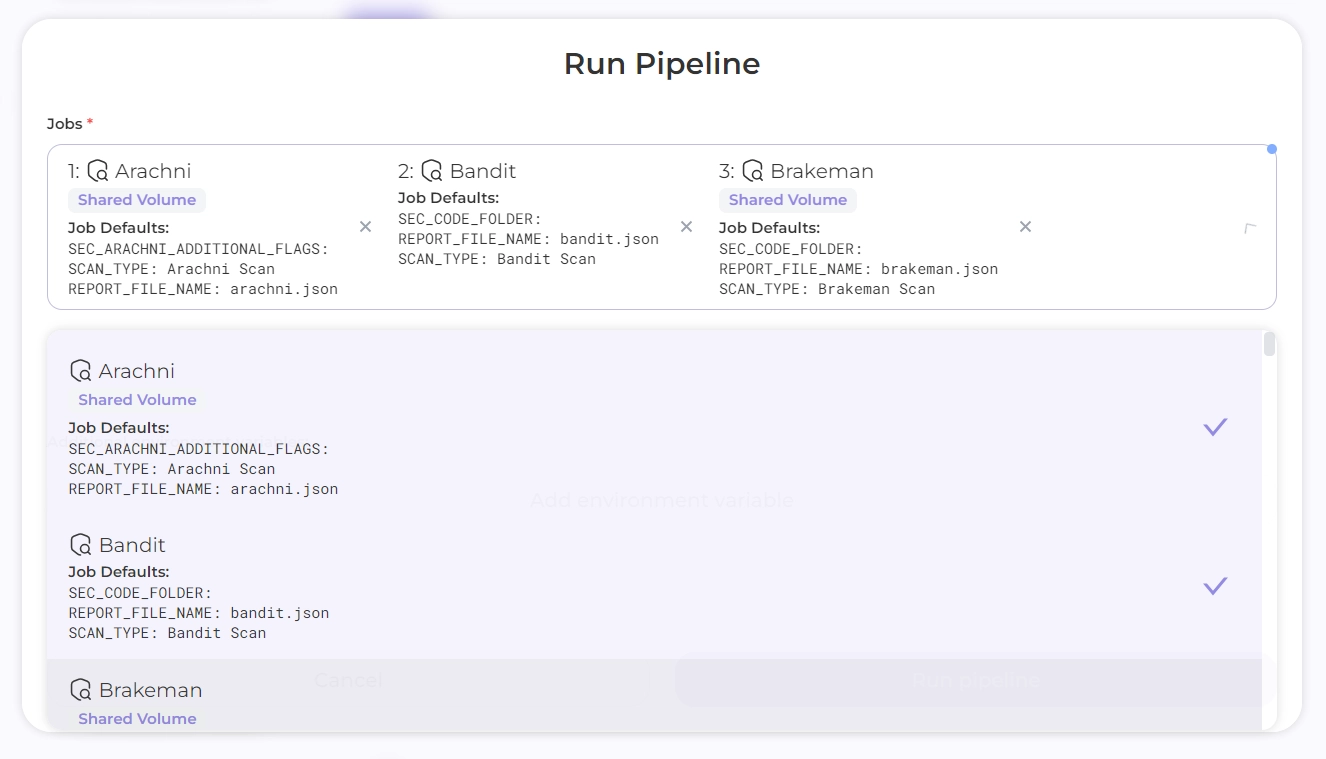
Task: Click the Shared Volume tag on Arachni chip
Action: pyautogui.click(x=137, y=200)
